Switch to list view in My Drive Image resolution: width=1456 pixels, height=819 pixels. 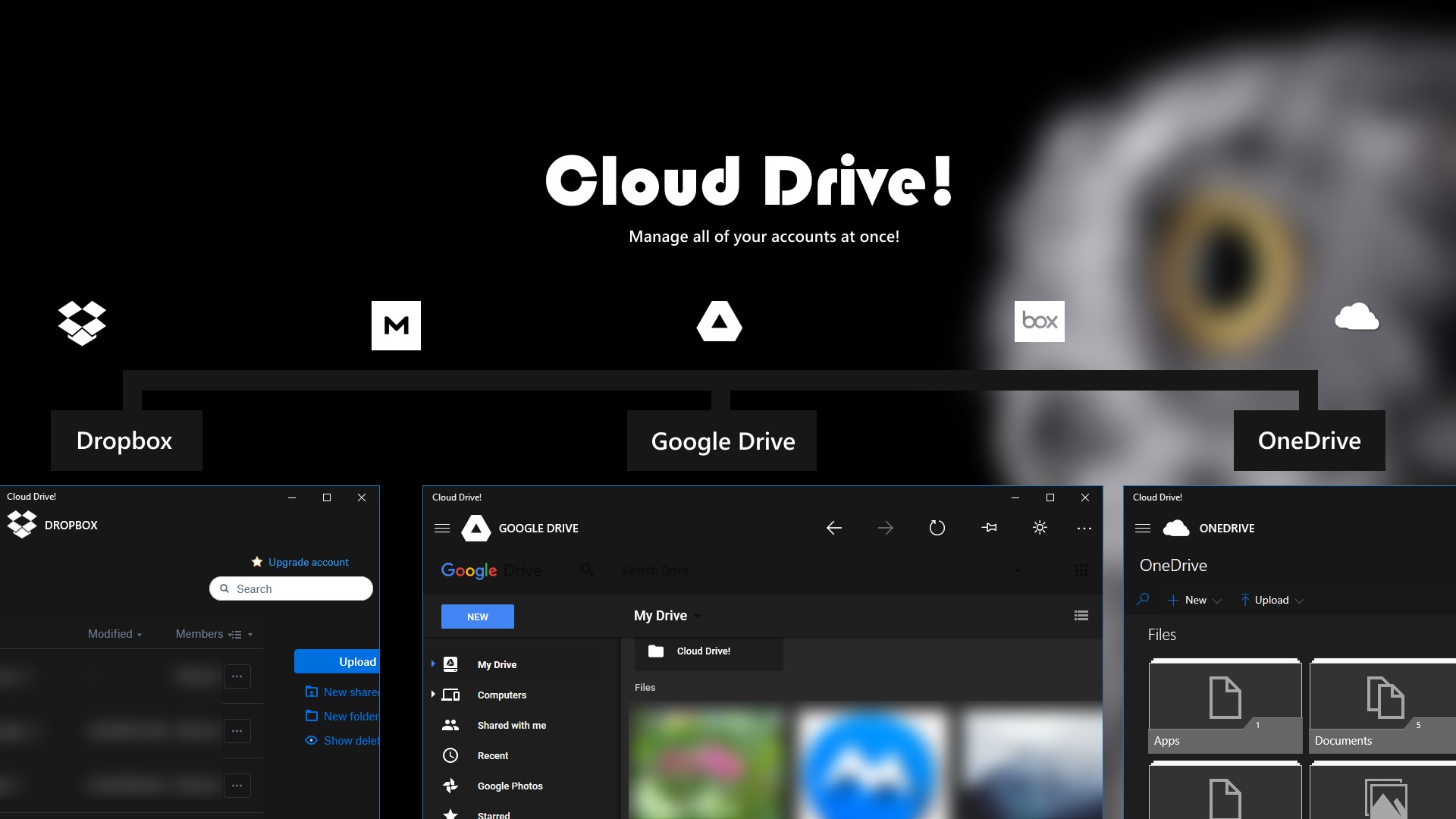(x=1081, y=616)
